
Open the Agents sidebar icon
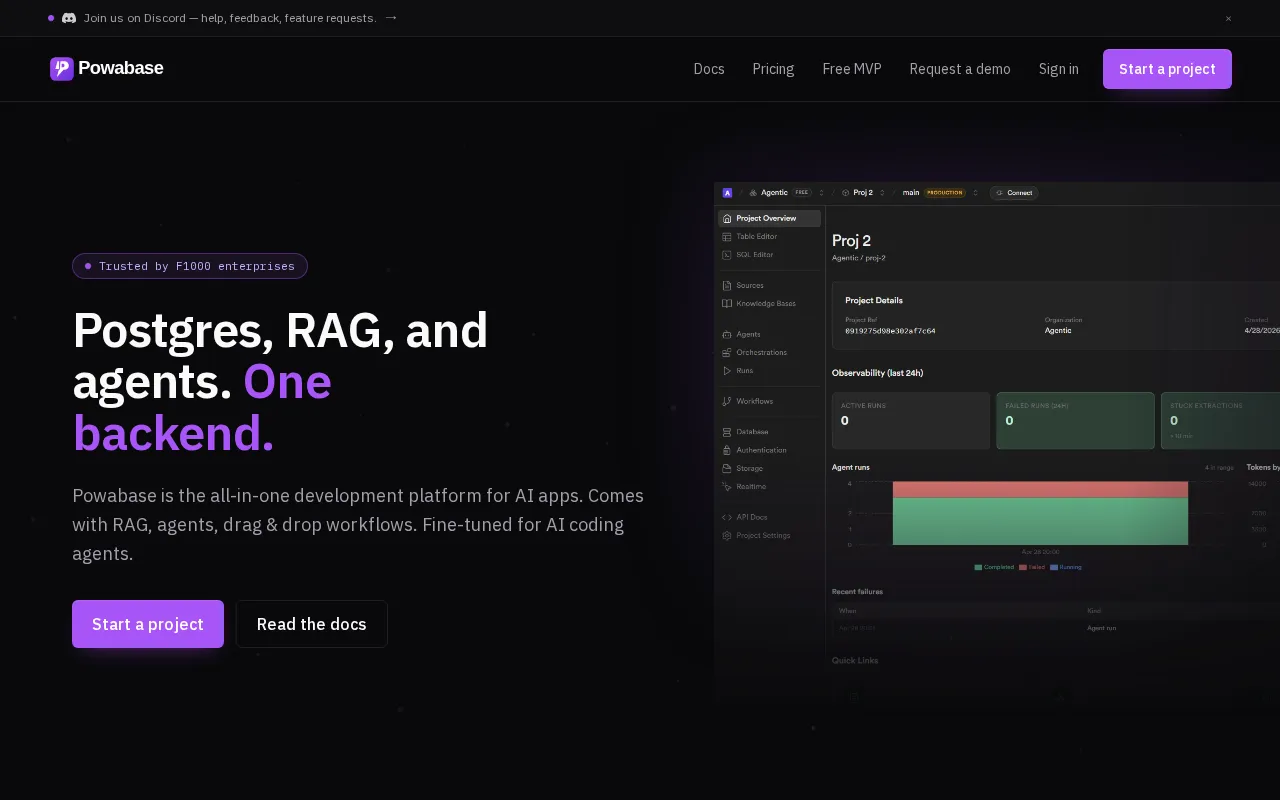point(727,334)
